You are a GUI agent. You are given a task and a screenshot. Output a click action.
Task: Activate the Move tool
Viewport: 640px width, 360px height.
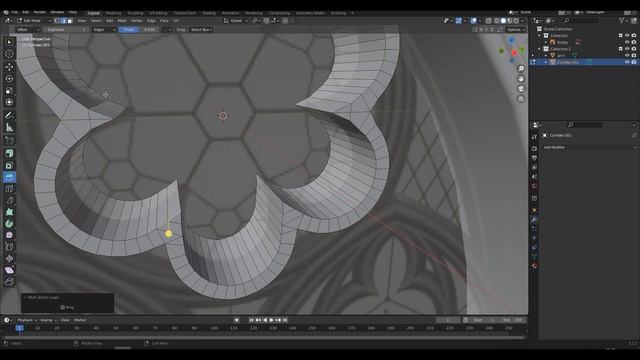tap(9, 67)
